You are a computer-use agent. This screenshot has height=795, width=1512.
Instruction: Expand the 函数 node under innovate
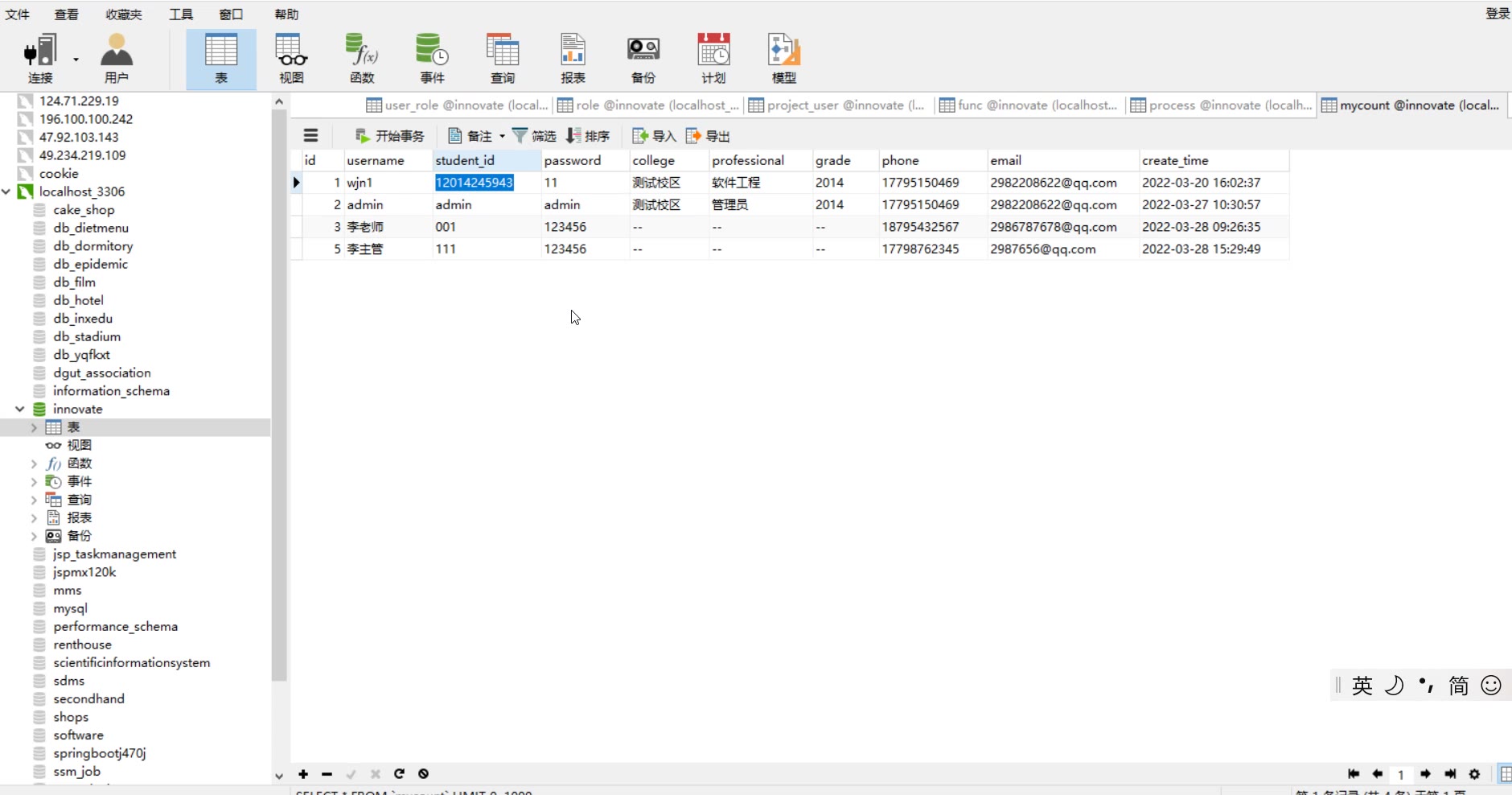click(x=34, y=463)
